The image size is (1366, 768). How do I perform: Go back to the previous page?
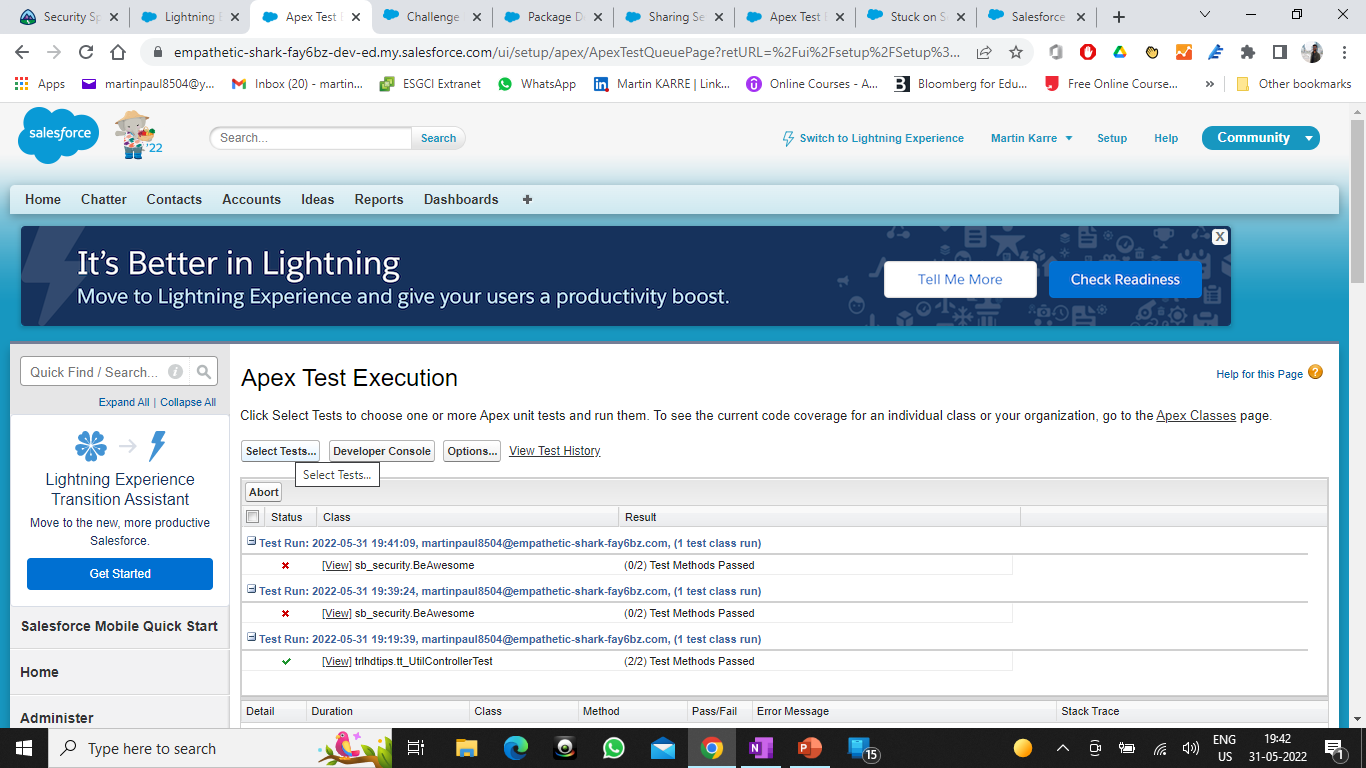click(22, 52)
